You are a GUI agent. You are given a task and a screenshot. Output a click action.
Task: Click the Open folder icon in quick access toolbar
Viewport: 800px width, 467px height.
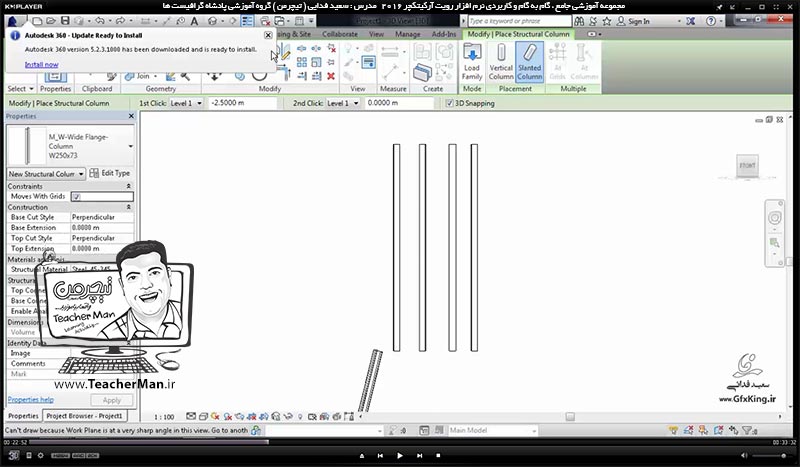coord(51,21)
